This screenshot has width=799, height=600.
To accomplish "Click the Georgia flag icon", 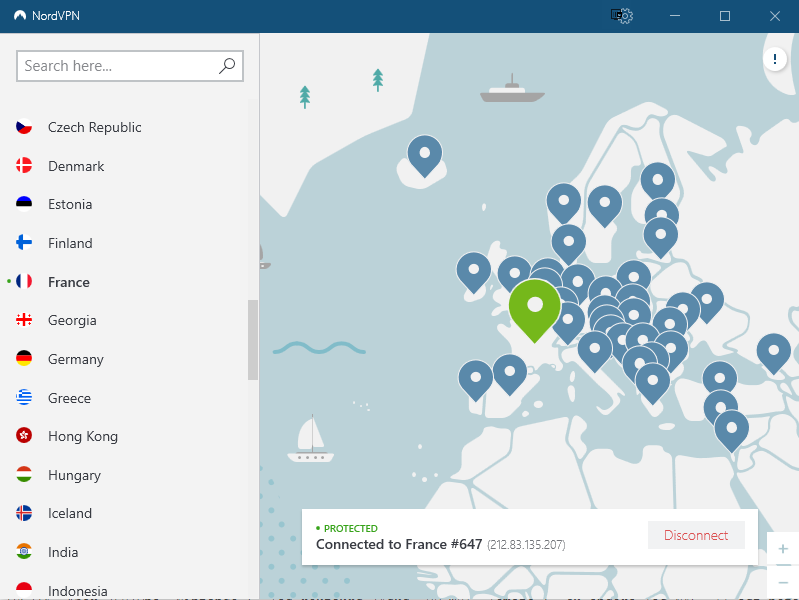I will 24,320.
